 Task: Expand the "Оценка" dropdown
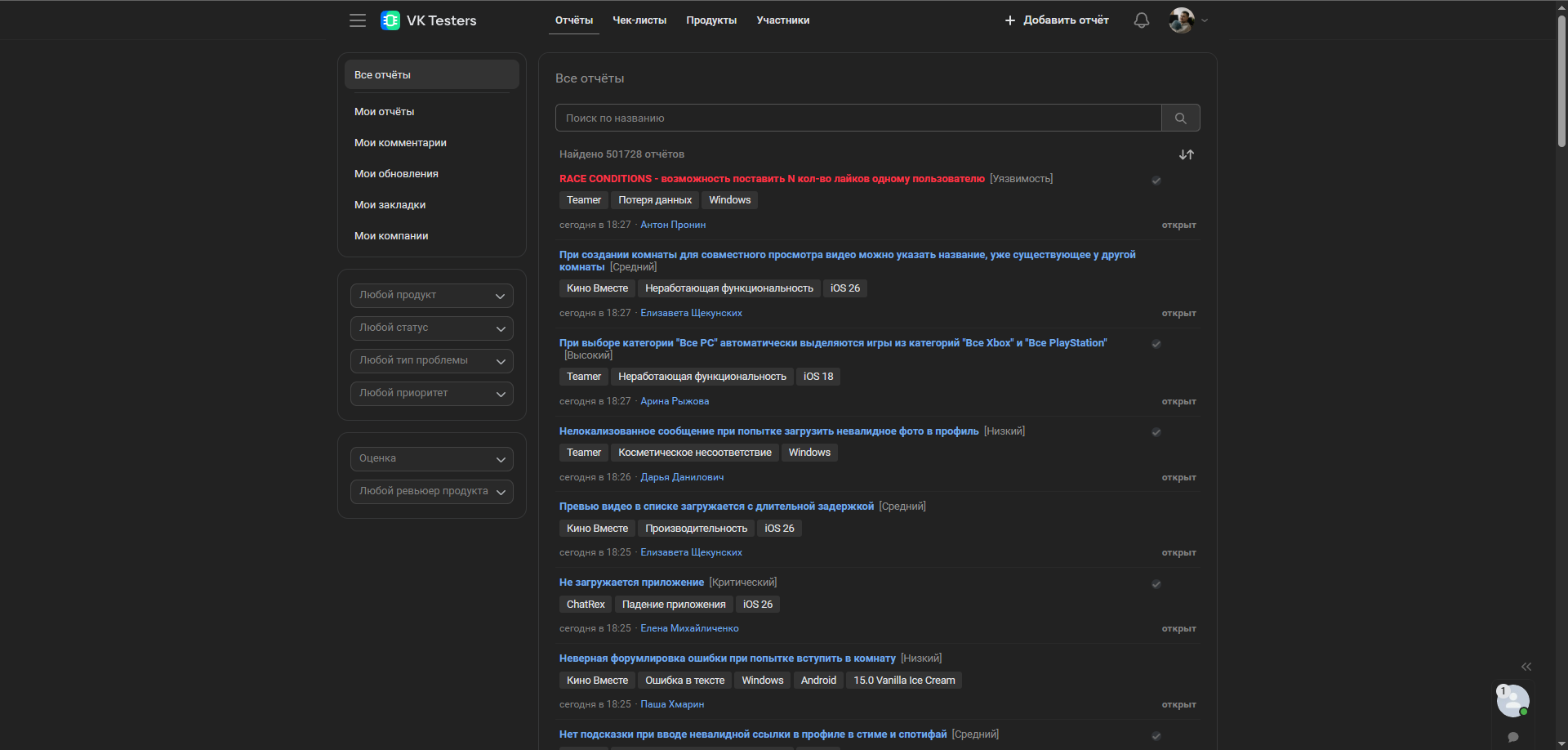pos(432,459)
